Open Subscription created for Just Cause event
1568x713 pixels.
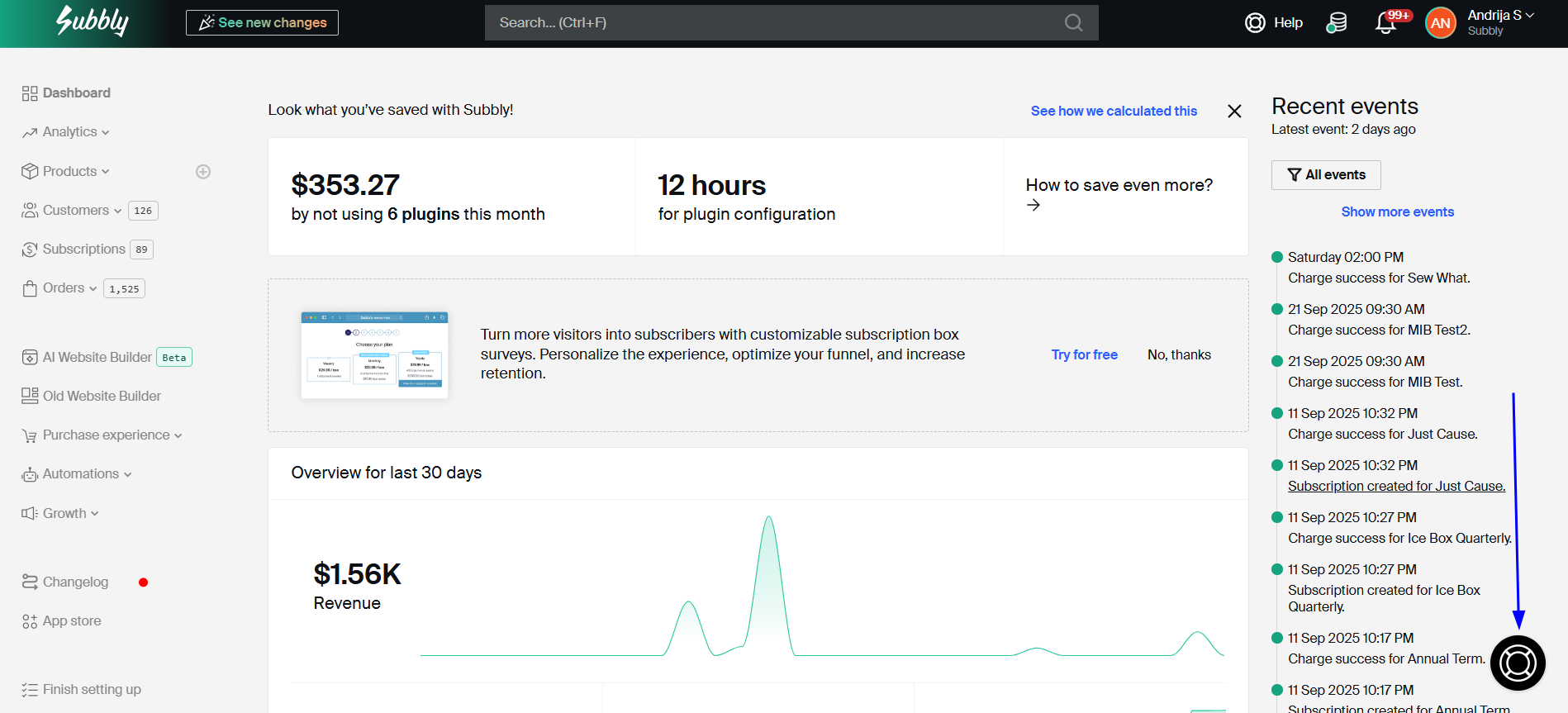[x=1396, y=486]
